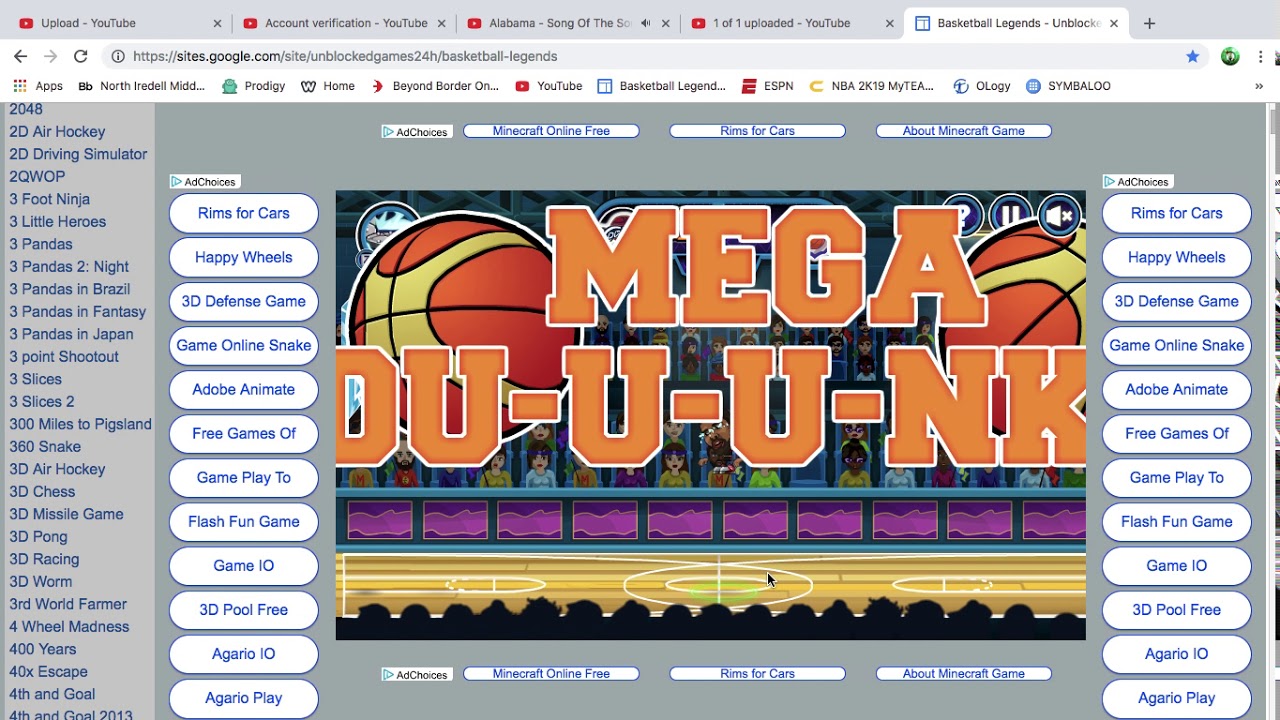Click right column Agario IO button
This screenshot has width=1280, height=720.
(1176, 653)
